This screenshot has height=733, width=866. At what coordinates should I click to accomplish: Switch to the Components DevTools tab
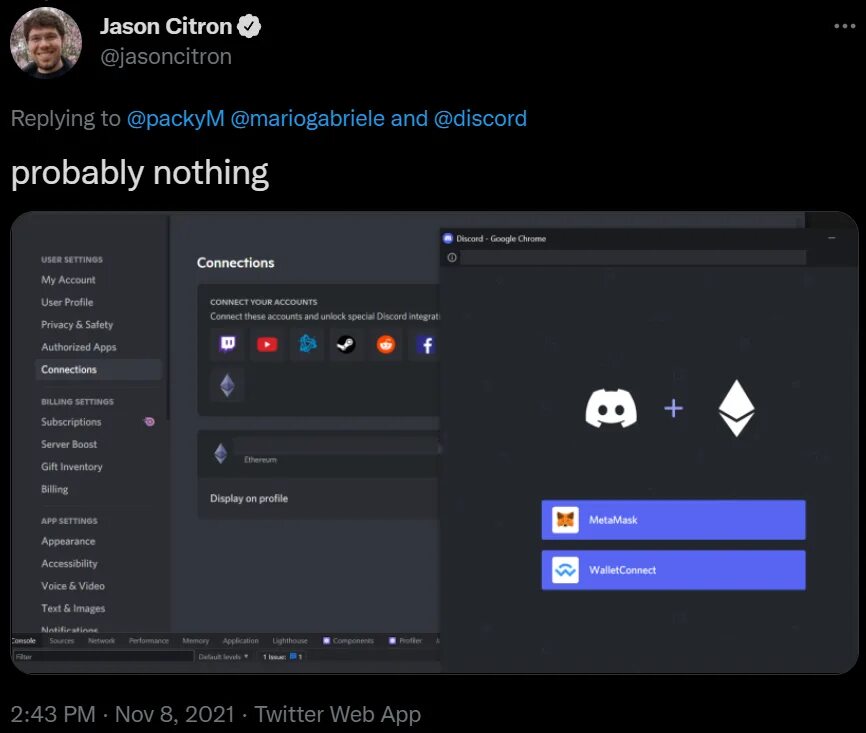click(x=348, y=641)
